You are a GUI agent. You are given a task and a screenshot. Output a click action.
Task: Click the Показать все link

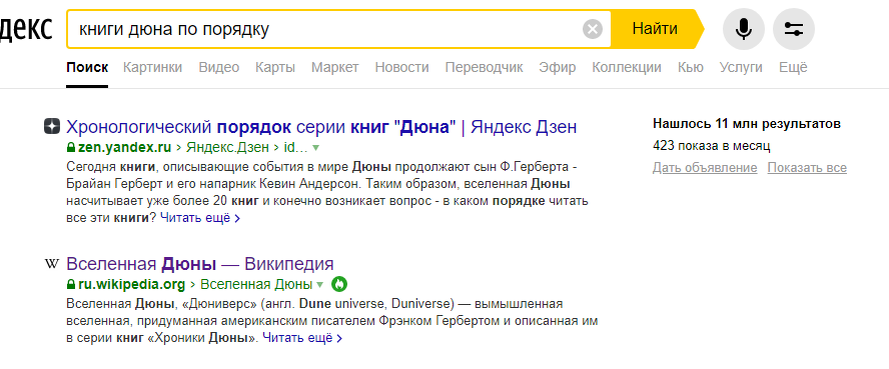[807, 168]
